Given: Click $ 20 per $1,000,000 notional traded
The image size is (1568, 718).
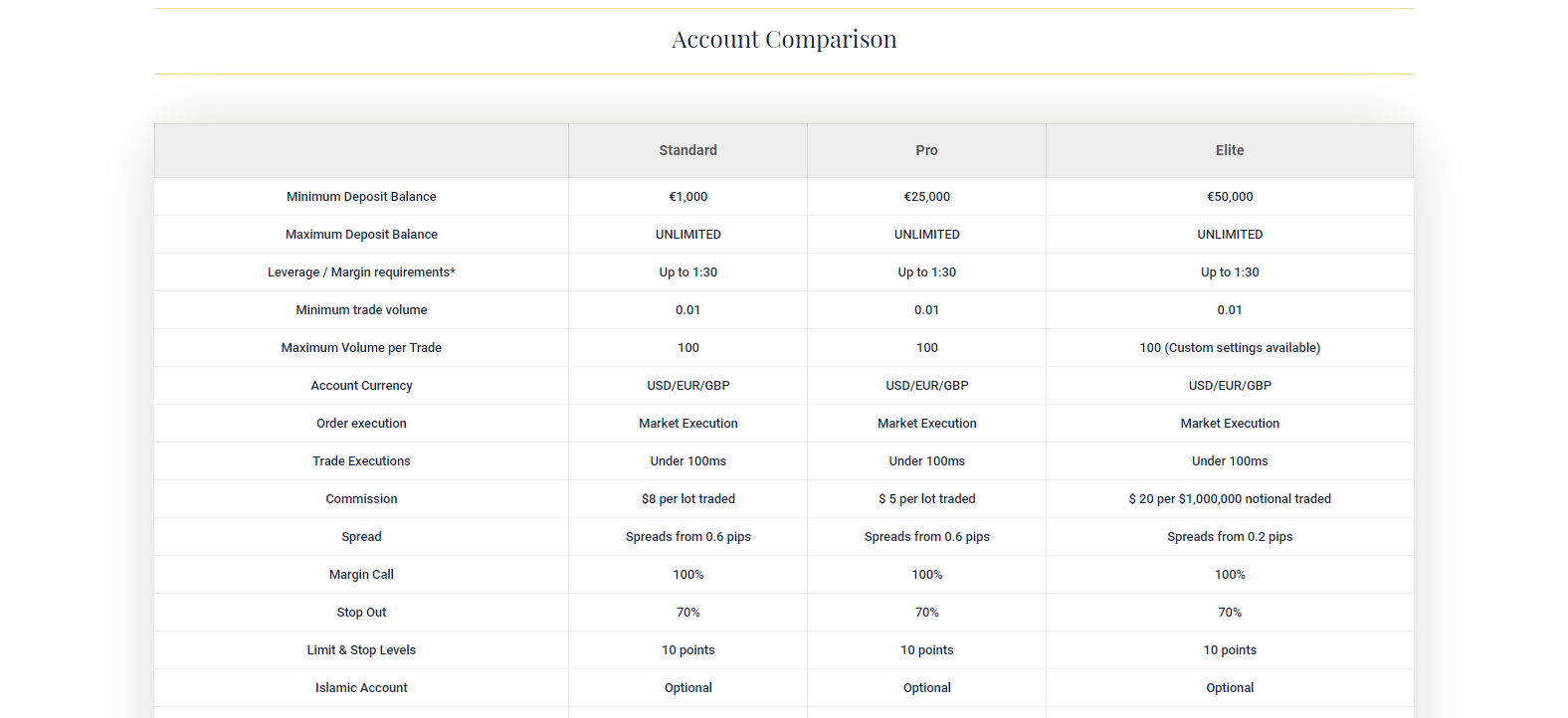Looking at the screenshot, I should tap(1230, 499).
